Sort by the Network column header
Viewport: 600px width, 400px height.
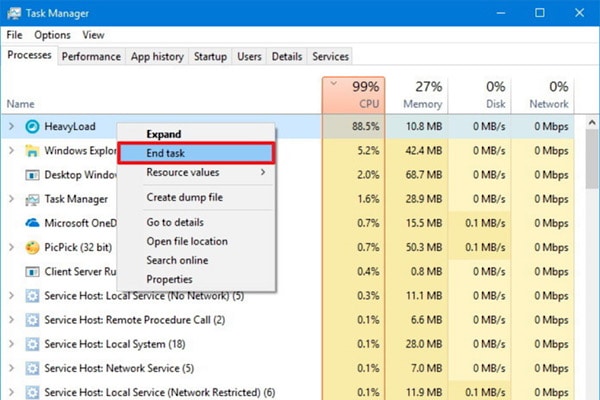pos(543,95)
